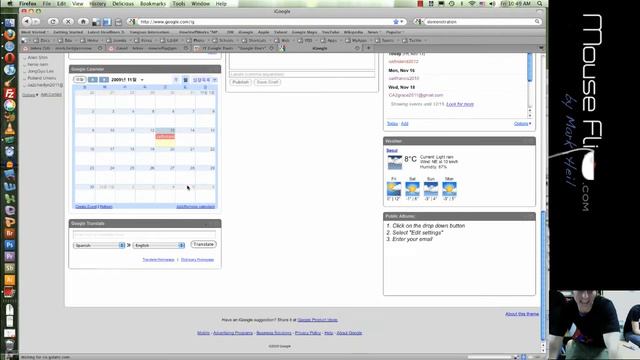Click the volume icon in the menu bar
Viewport: 640px width, 360px height.
tap(492, 4)
